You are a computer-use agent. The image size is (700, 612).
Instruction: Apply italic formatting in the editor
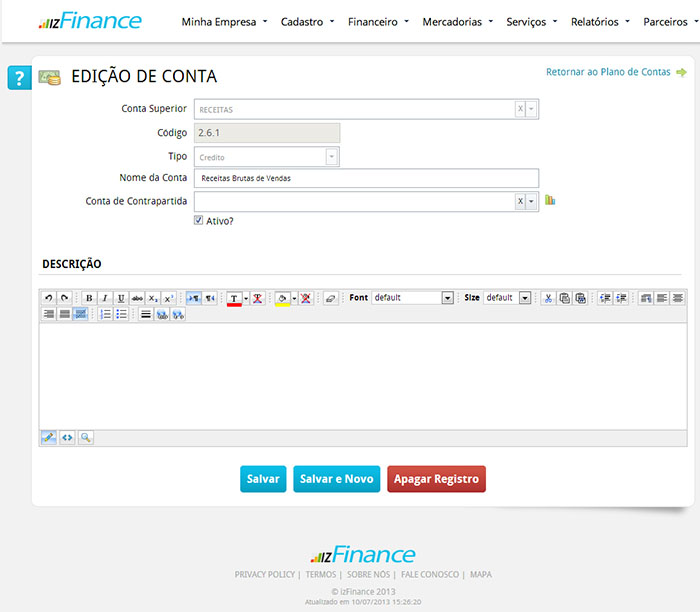pos(105,298)
